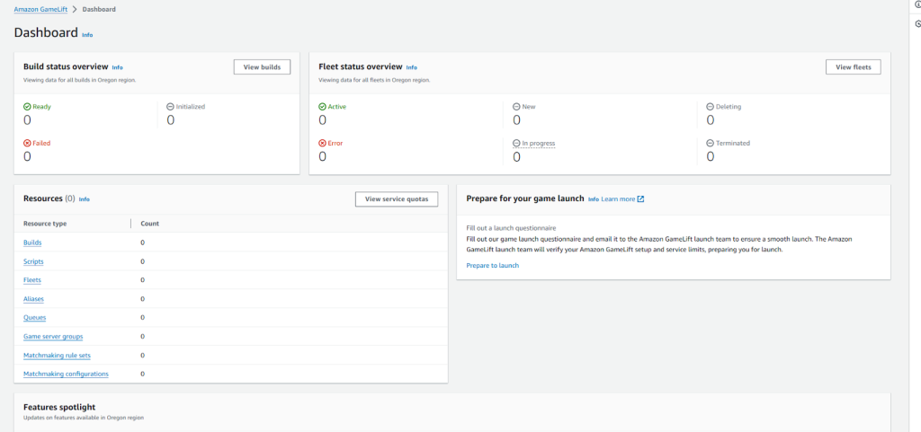Click the red Failed status icon
Viewport: 921px width, 432px height.
click(x=27, y=143)
